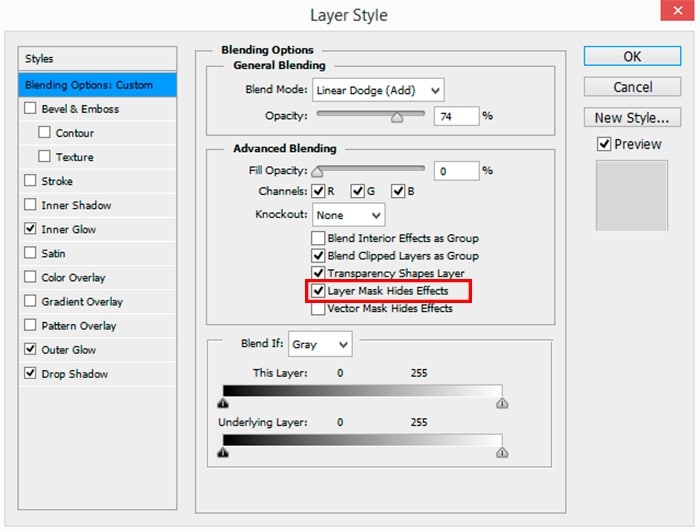Click the Cancel button
Screen dimensions: 700x530
pyautogui.click(x=632, y=87)
